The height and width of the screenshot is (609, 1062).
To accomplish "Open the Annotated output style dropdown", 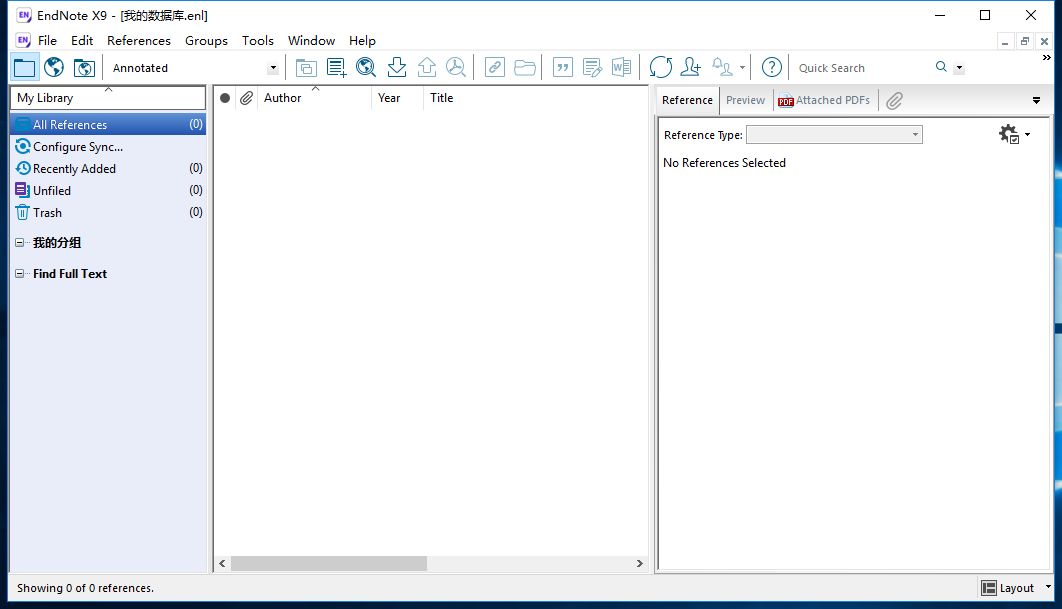I will [273, 68].
